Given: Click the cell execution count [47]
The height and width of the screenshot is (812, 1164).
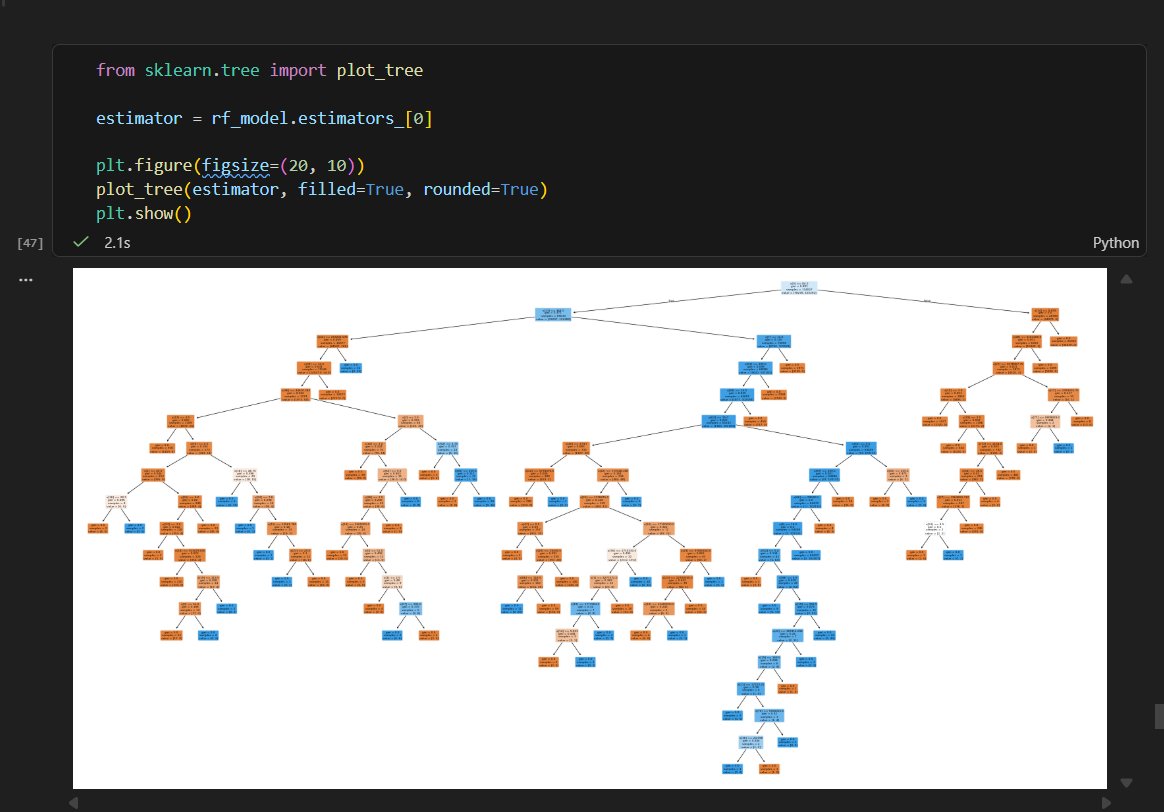Looking at the screenshot, I should pos(29,243).
